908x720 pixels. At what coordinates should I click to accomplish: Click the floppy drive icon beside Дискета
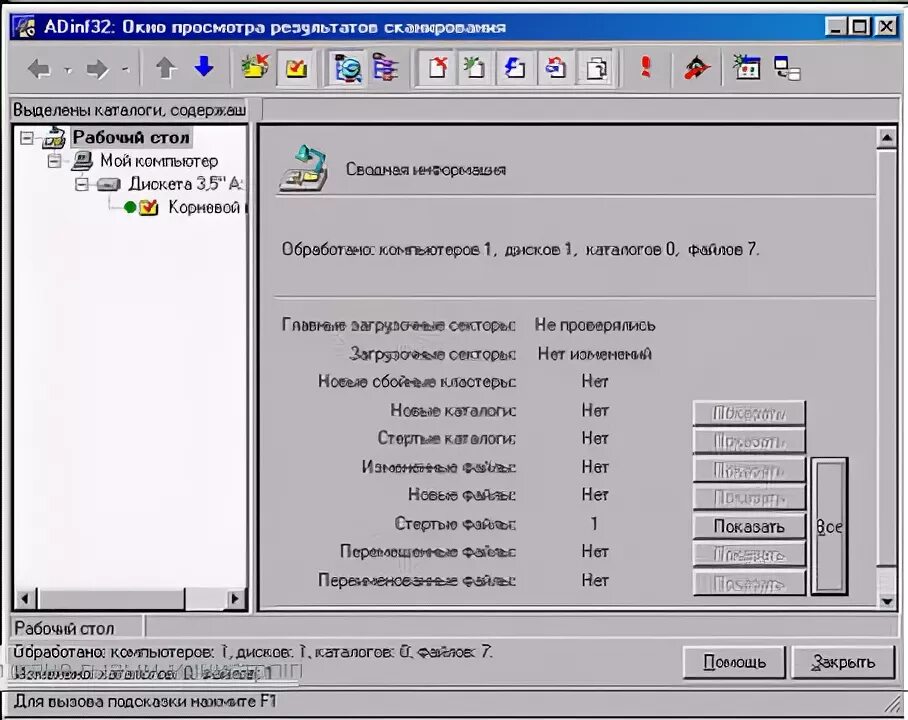coord(108,184)
